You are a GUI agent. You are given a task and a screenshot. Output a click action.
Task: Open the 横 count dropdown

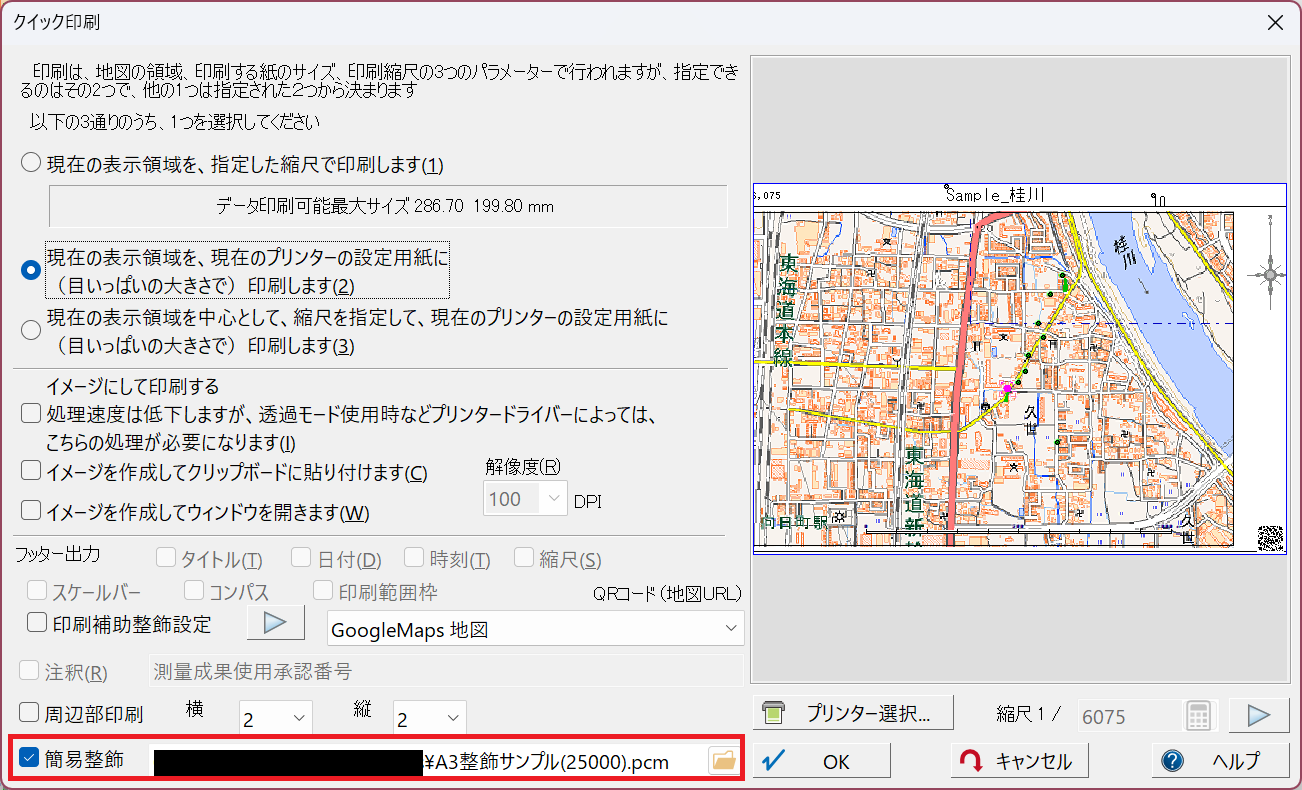point(276,718)
